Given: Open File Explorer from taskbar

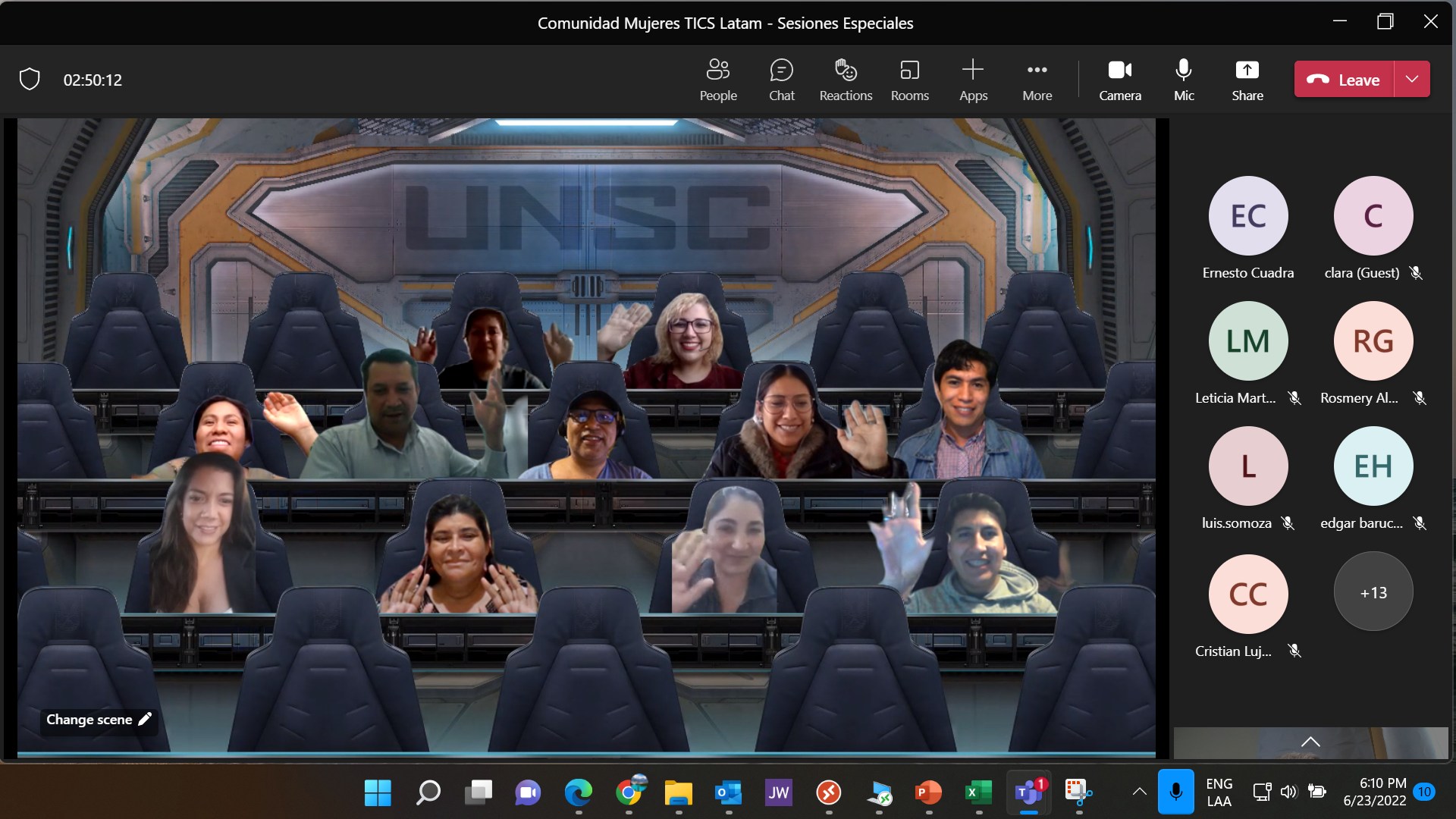Looking at the screenshot, I should pos(679,793).
